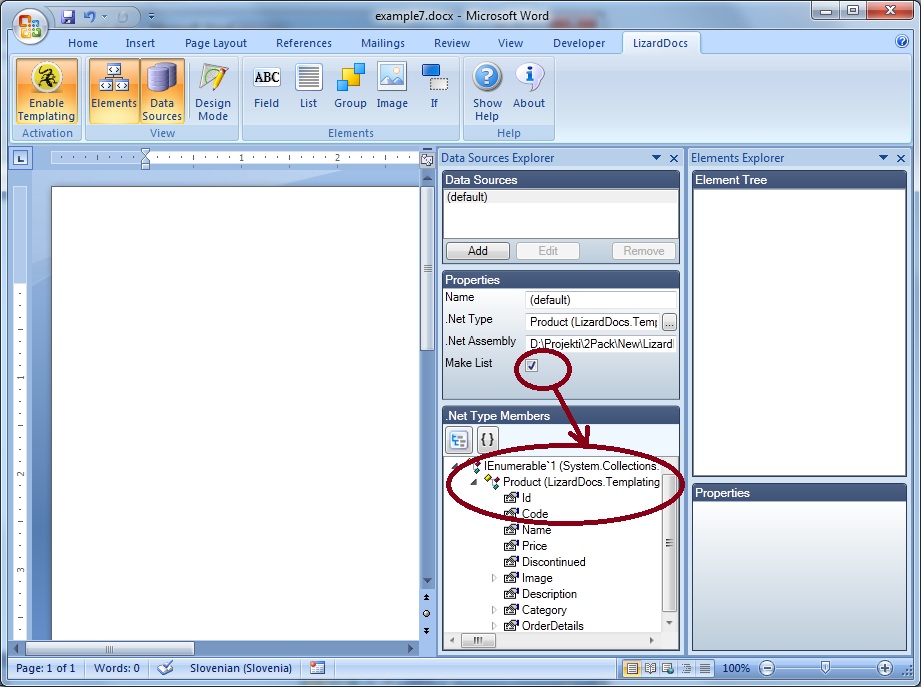Insert a List element

308,87
